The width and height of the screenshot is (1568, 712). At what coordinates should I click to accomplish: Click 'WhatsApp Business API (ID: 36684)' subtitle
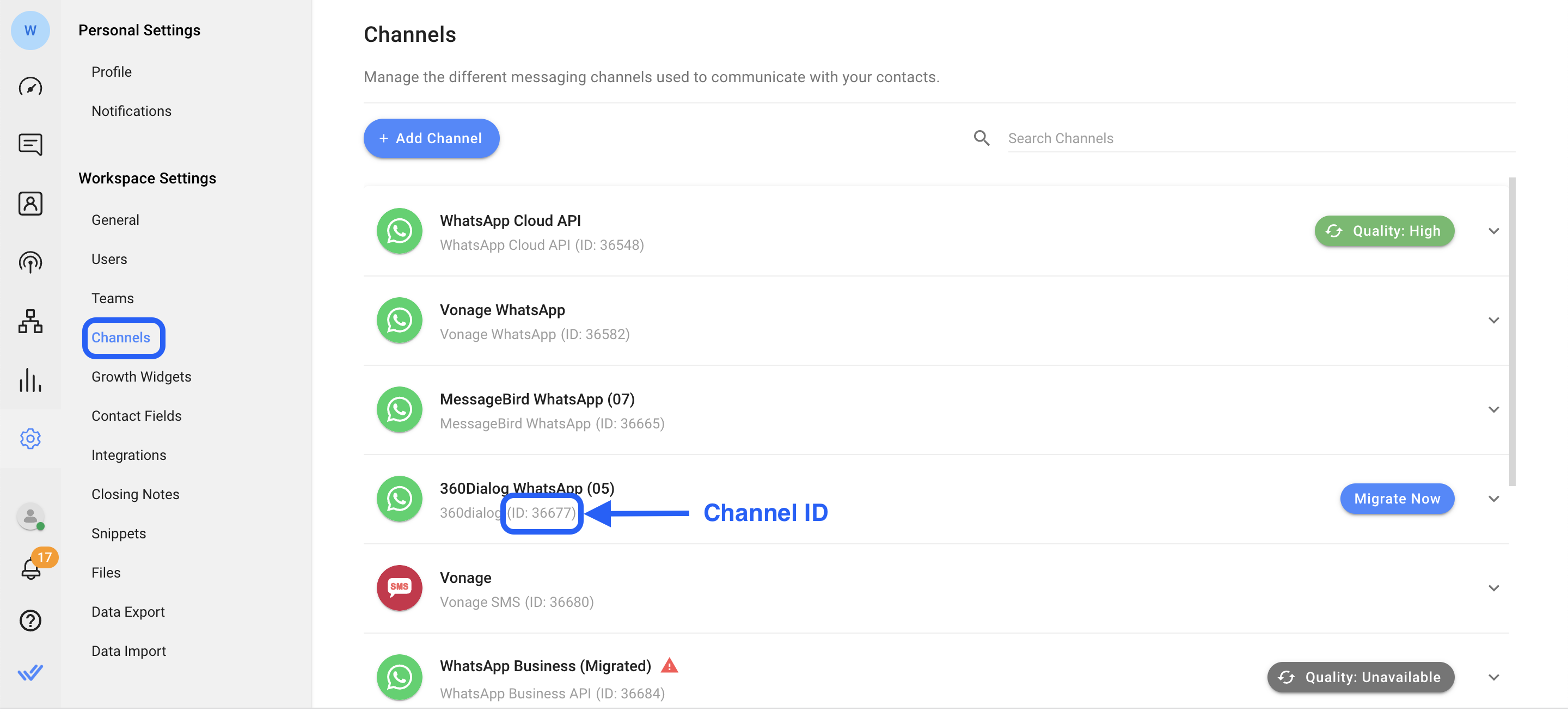[x=552, y=695]
